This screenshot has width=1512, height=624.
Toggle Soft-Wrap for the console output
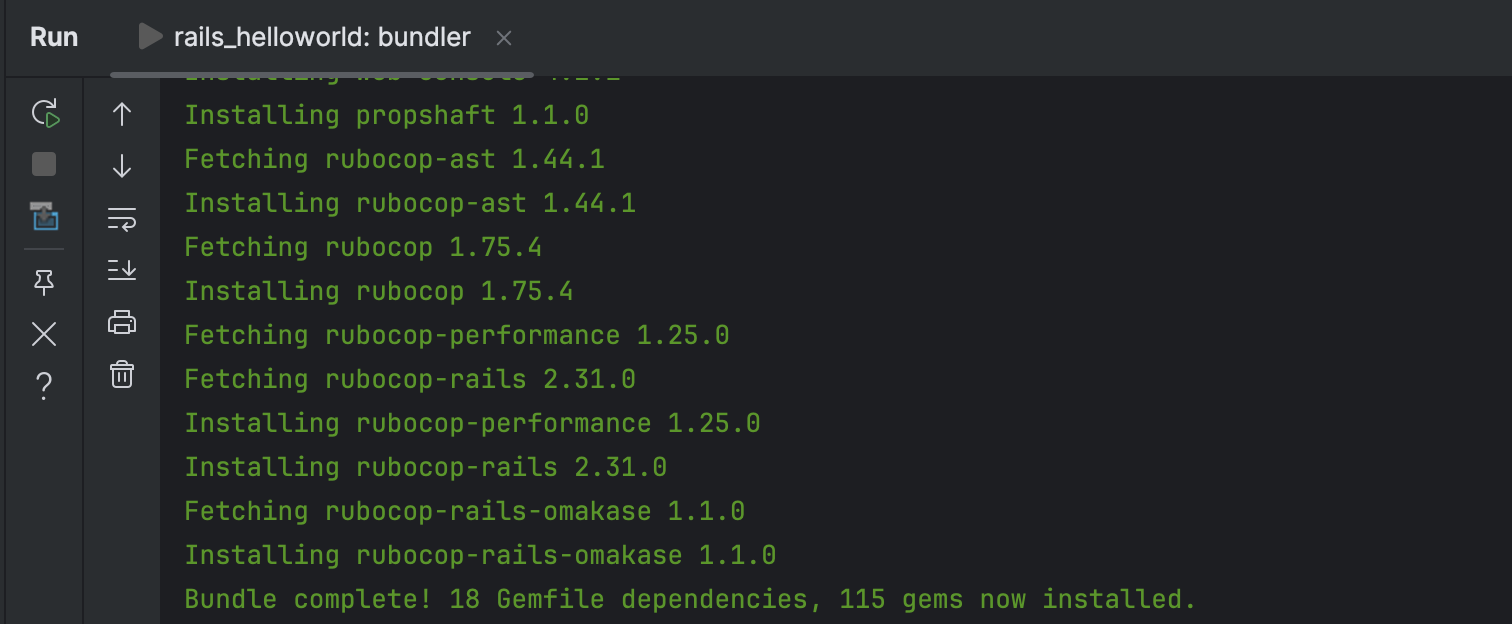(121, 218)
